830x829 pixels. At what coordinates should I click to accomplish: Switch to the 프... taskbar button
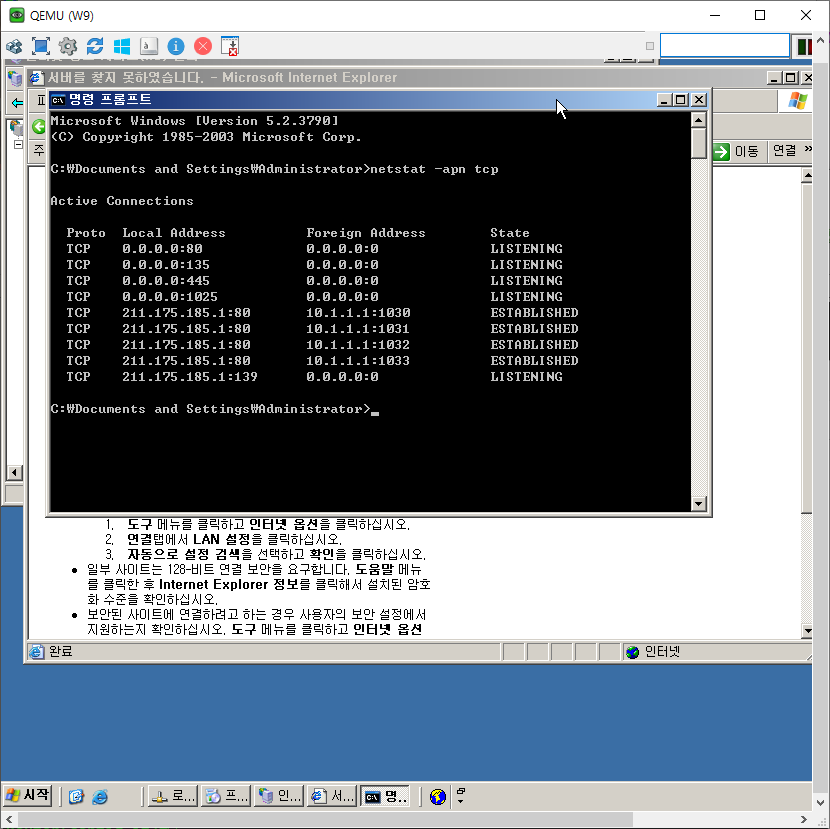point(226,796)
